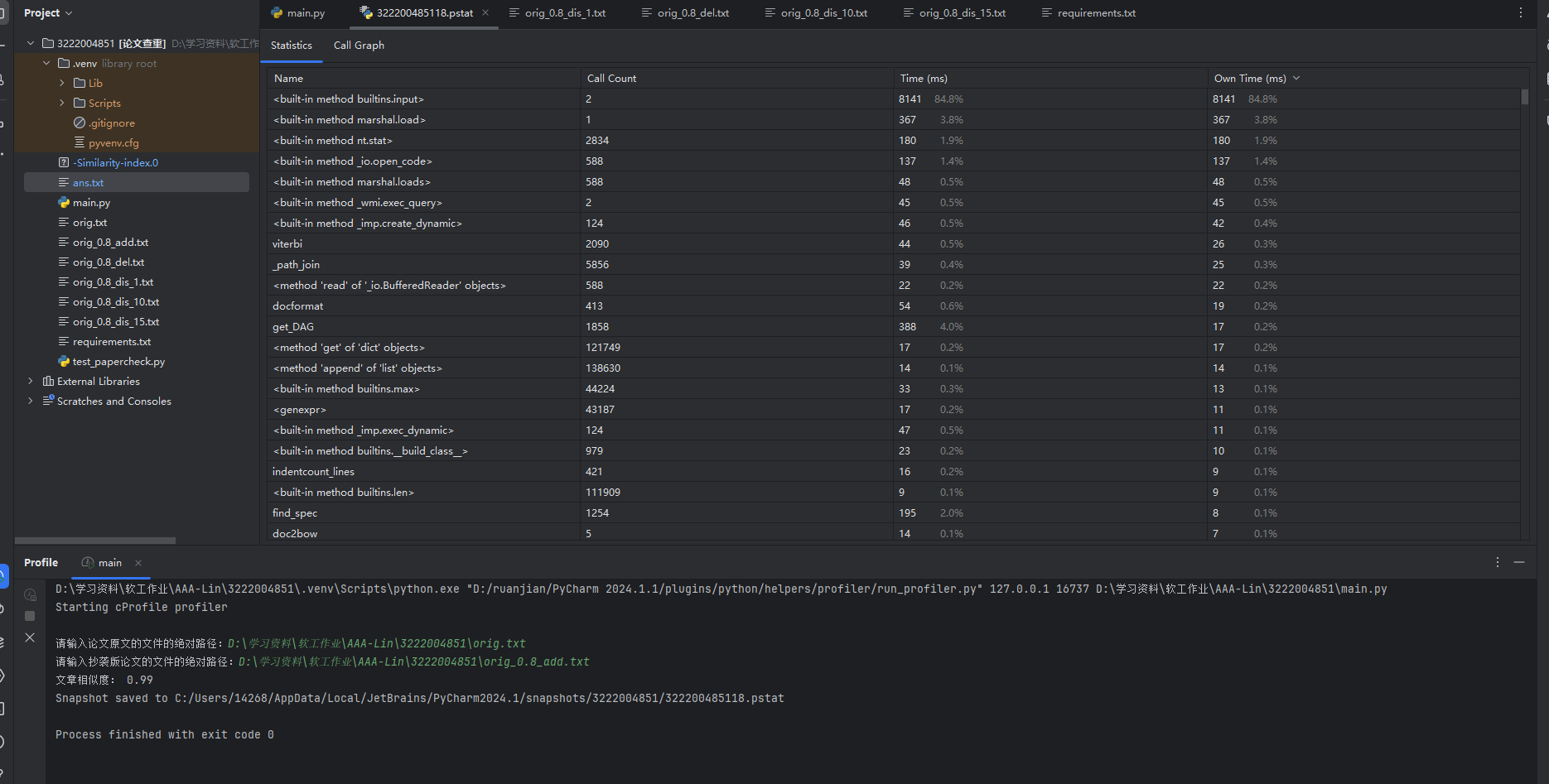Open the orig_0.8_dis_1.txt editor tab
The width and height of the screenshot is (1549, 784).
pyautogui.click(x=557, y=13)
